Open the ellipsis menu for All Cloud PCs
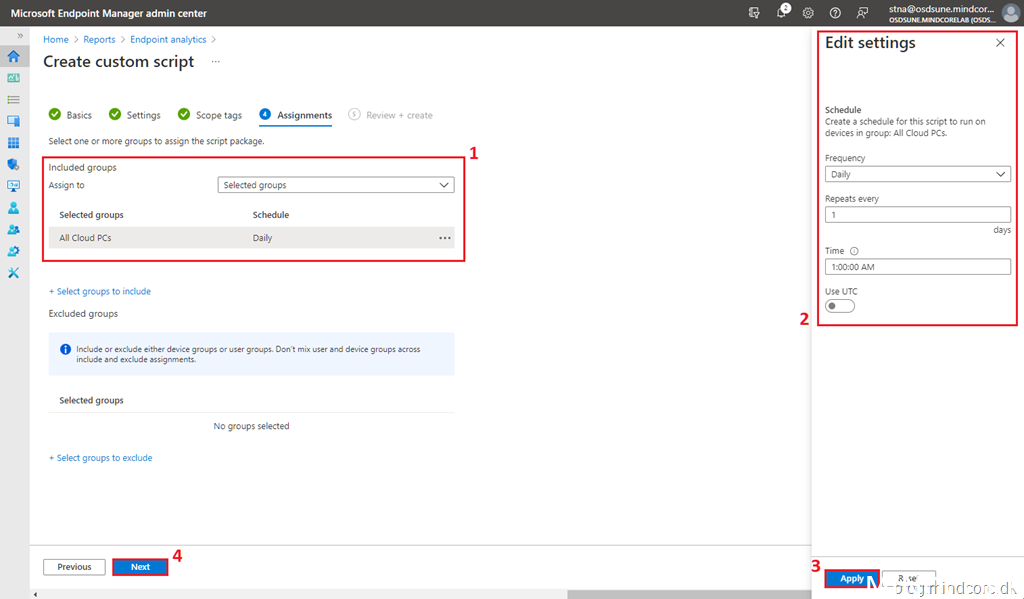This screenshot has width=1024, height=599. pos(444,238)
